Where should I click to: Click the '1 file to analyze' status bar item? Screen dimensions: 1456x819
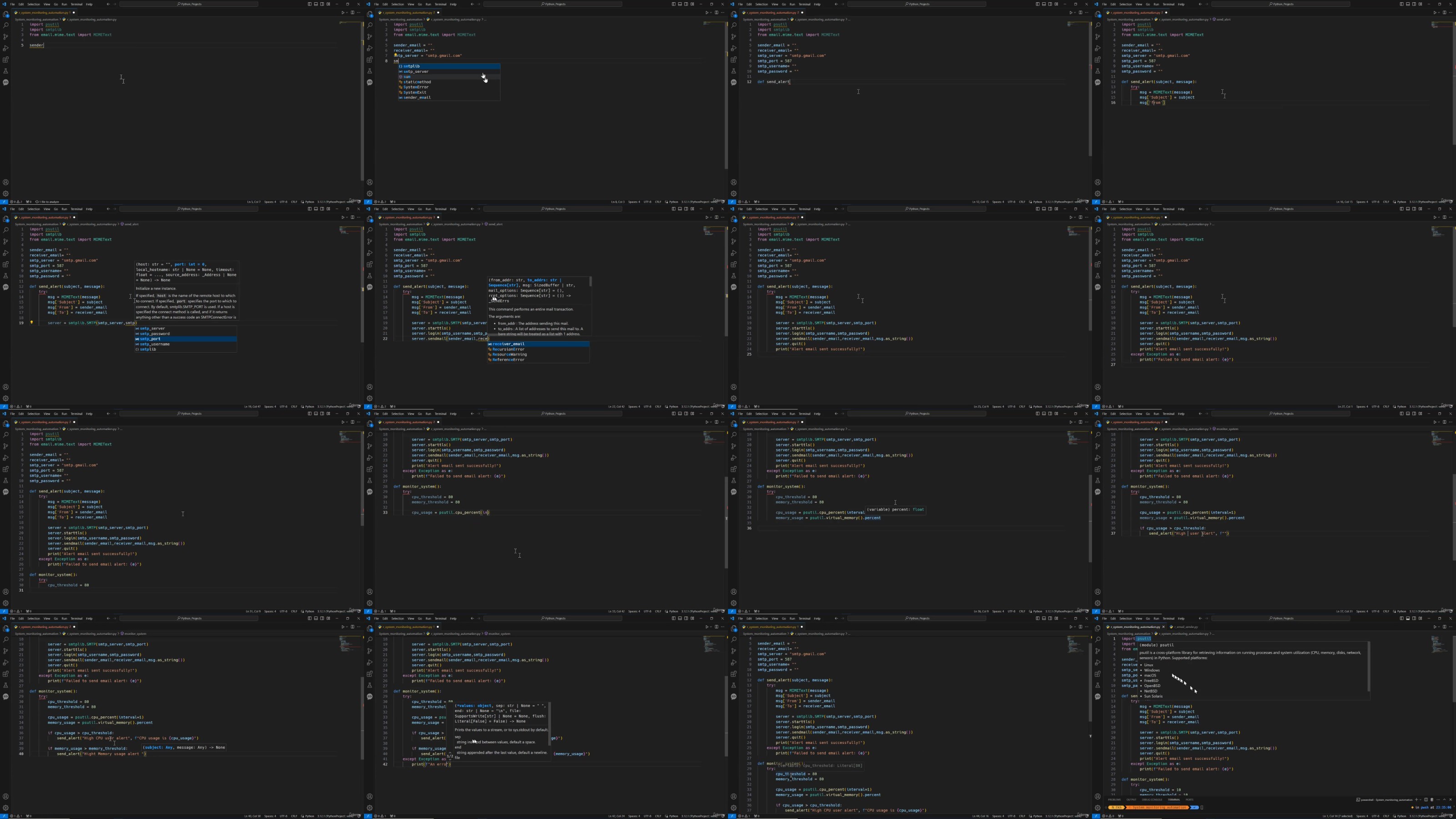[x=47, y=202]
